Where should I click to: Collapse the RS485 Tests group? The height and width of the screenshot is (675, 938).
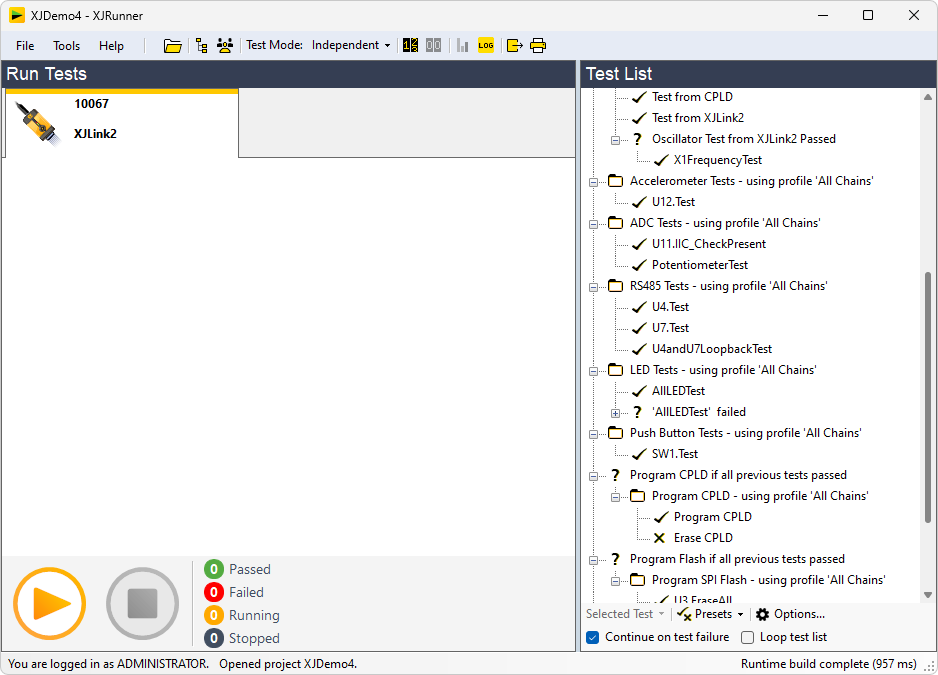(x=594, y=286)
